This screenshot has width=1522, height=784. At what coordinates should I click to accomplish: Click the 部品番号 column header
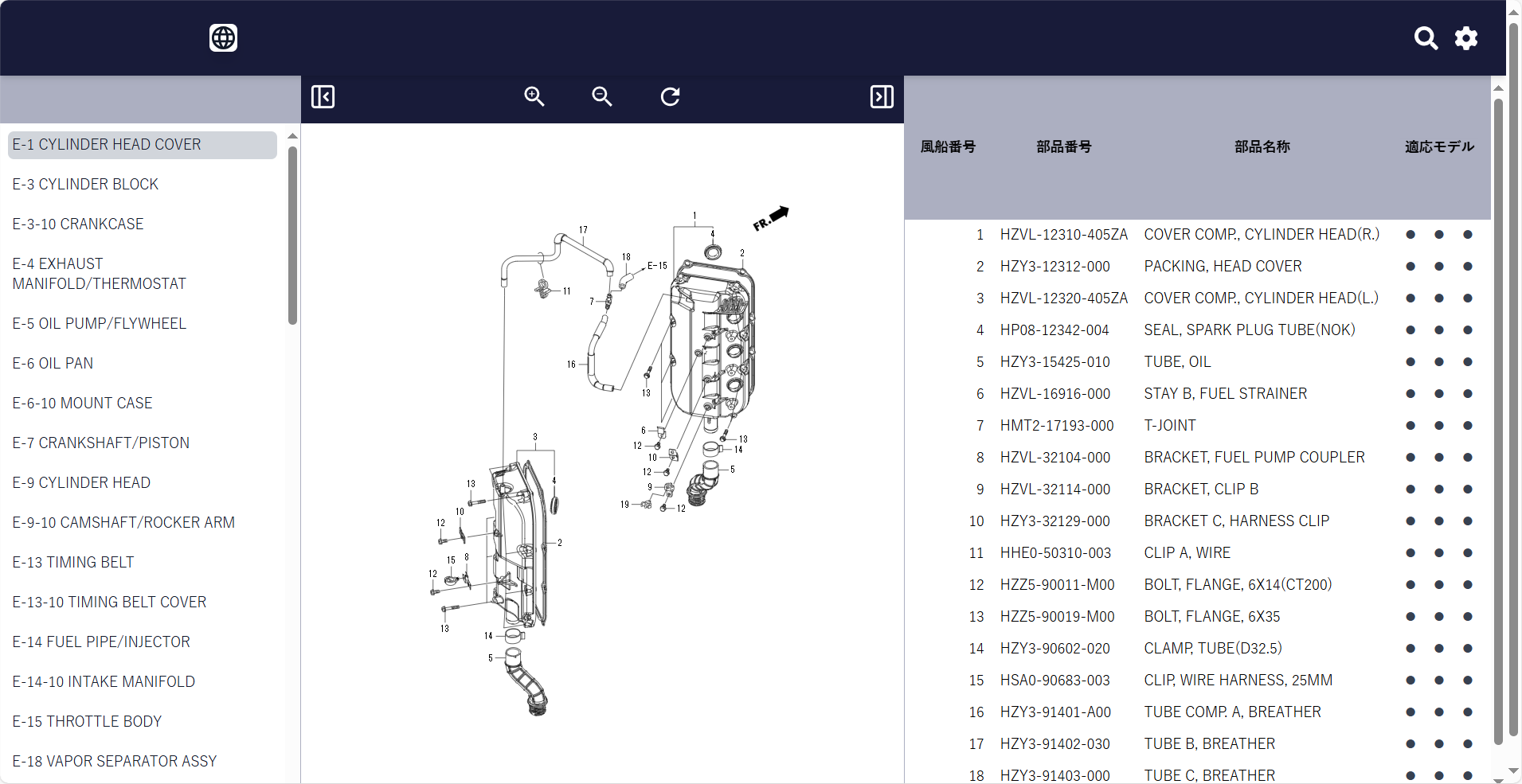(x=1063, y=147)
